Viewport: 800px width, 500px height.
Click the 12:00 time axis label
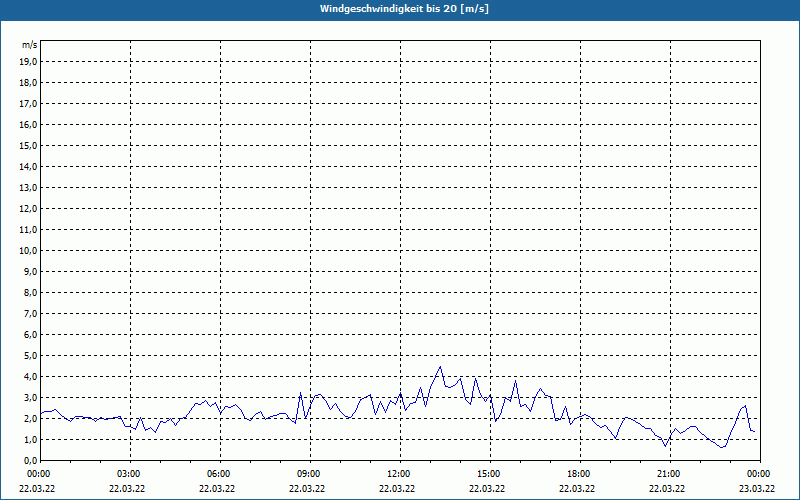(x=400, y=474)
